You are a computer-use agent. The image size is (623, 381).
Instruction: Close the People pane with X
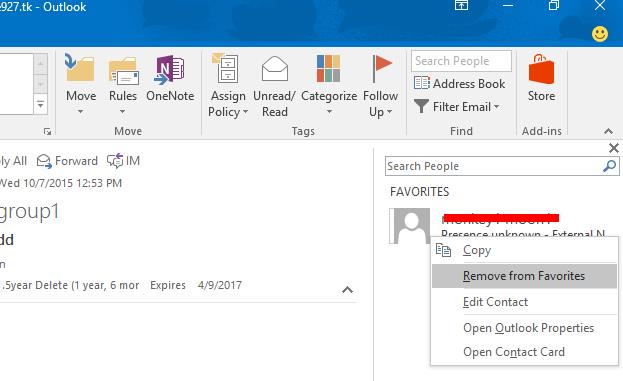(x=613, y=148)
